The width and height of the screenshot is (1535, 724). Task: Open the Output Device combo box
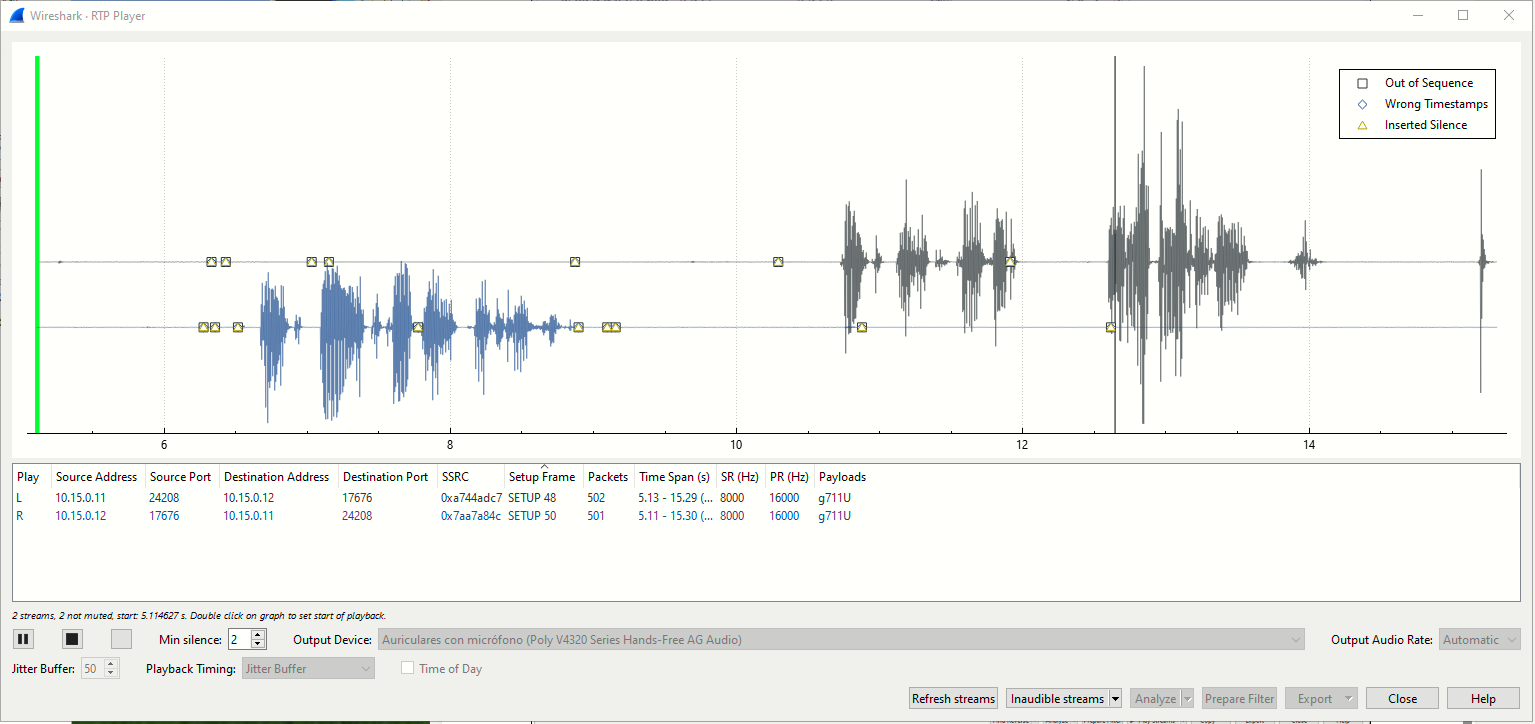point(841,640)
